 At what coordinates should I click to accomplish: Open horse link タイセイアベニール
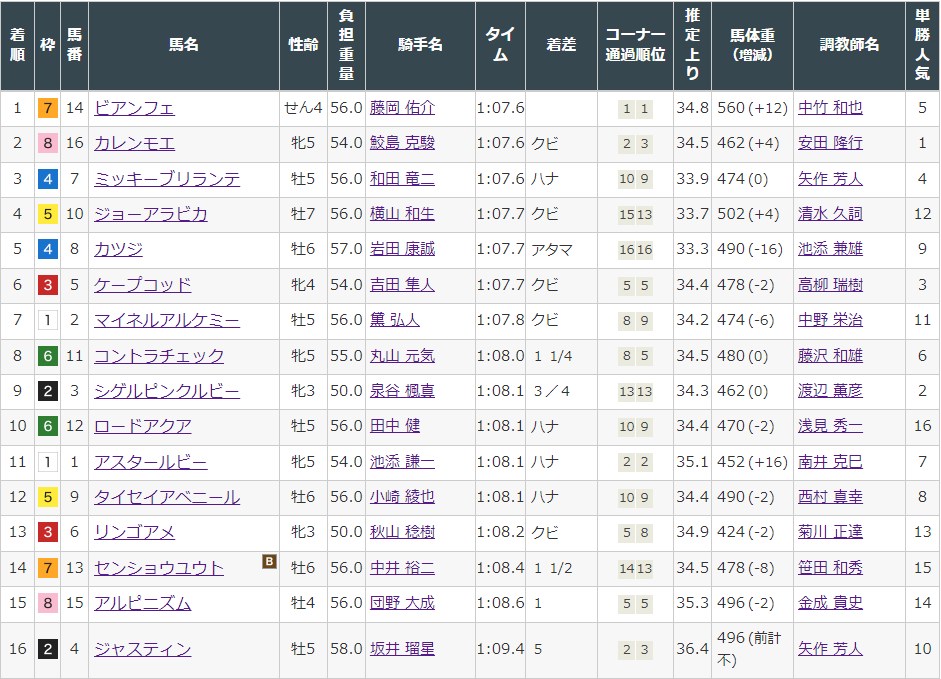click(x=167, y=497)
